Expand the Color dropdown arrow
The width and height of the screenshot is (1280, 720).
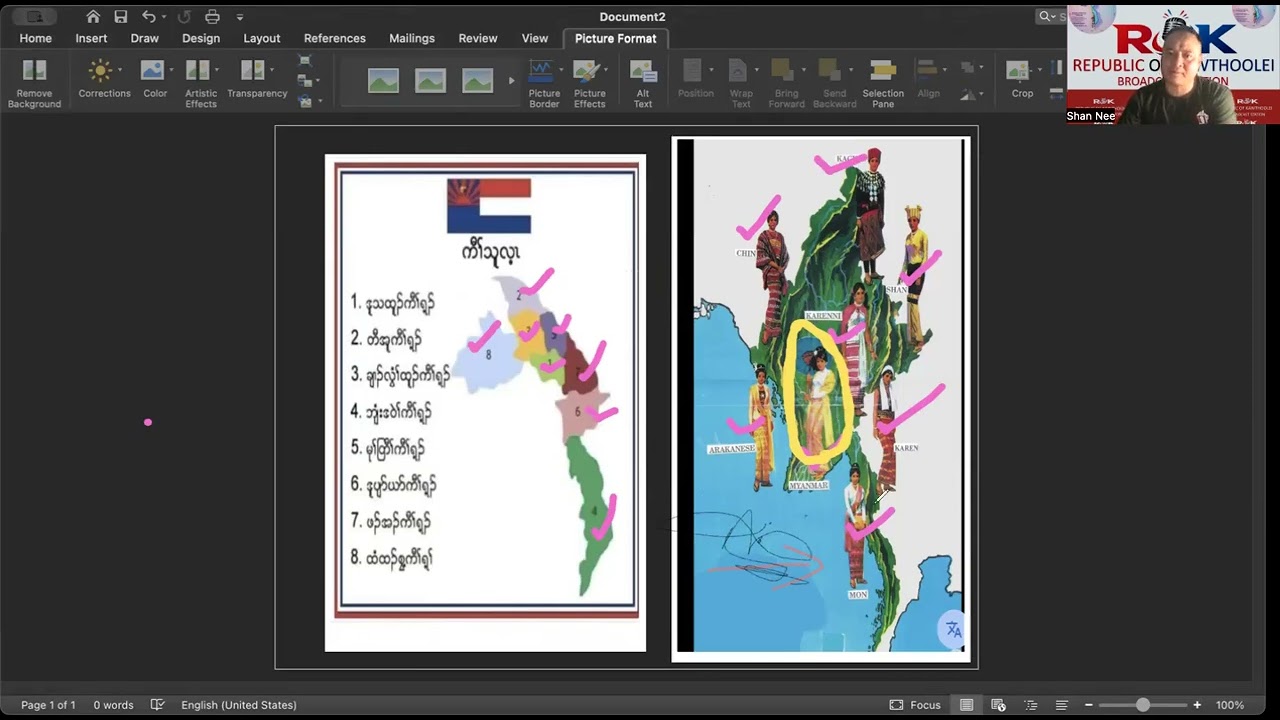(x=171, y=70)
